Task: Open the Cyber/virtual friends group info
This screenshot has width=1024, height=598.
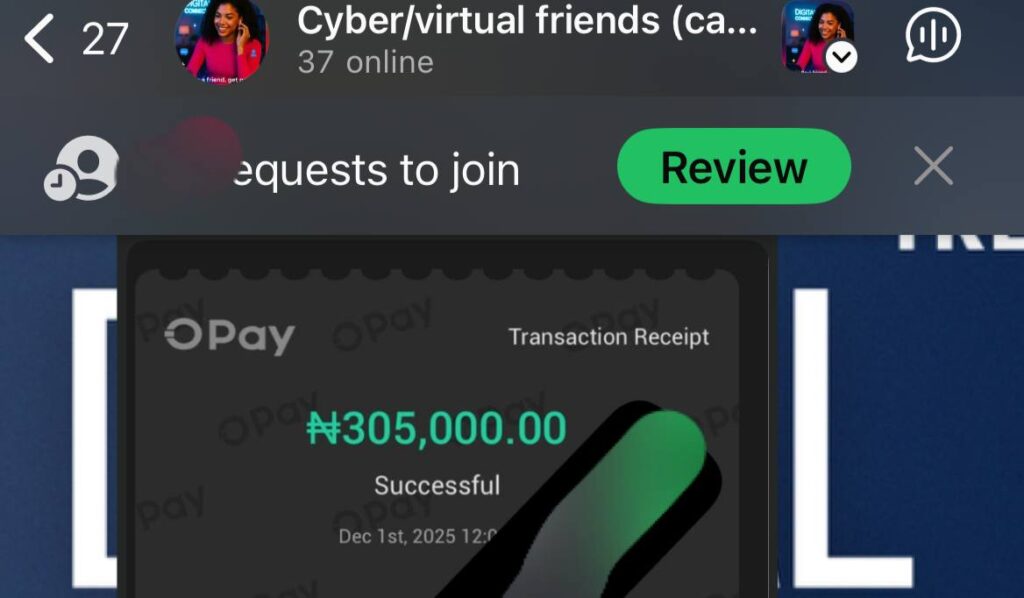Action: click(x=527, y=21)
